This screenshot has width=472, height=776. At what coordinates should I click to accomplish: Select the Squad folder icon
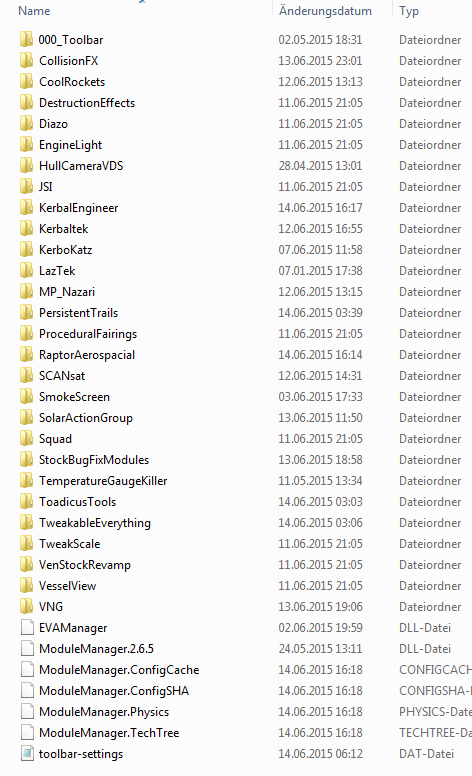pos(27,438)
